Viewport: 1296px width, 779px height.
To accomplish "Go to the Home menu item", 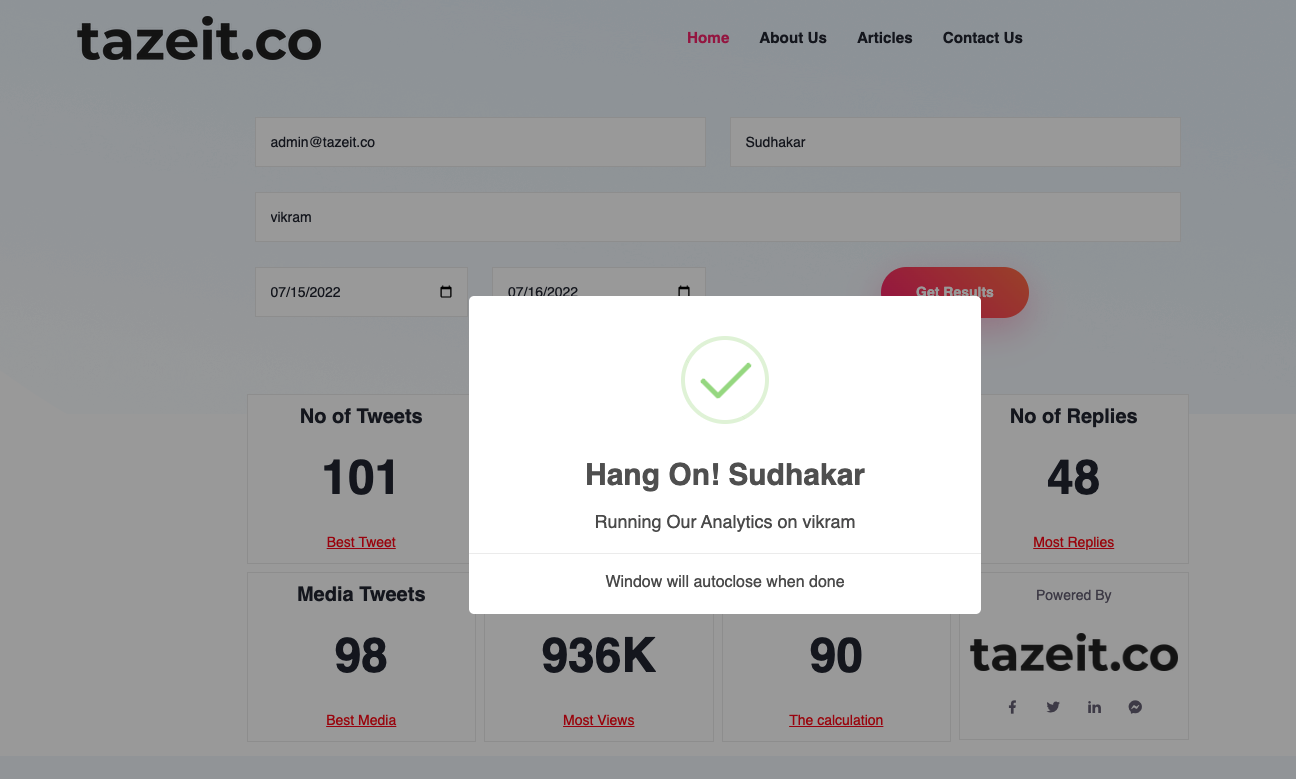I will (708, 38).
